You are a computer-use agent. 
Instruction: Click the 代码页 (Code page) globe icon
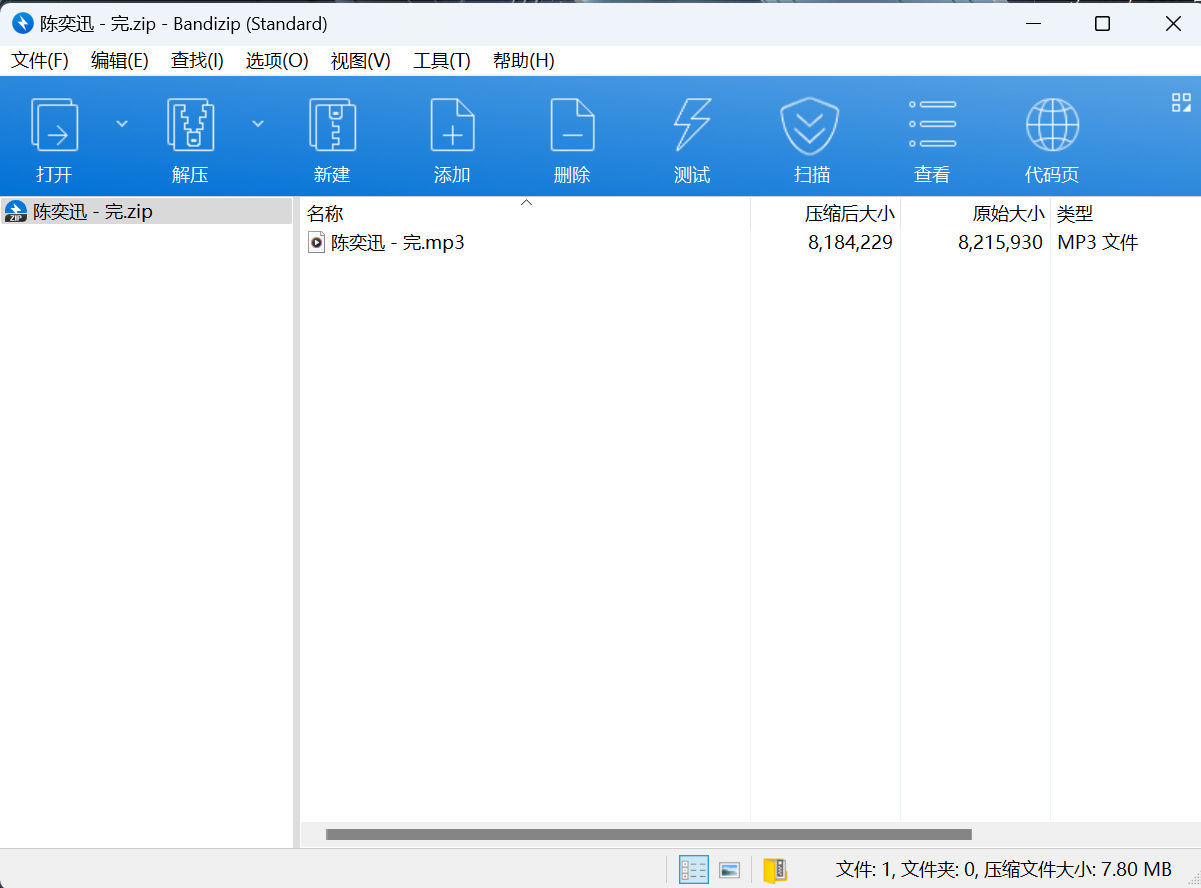pyautogui.click(x=1052, y=124)
